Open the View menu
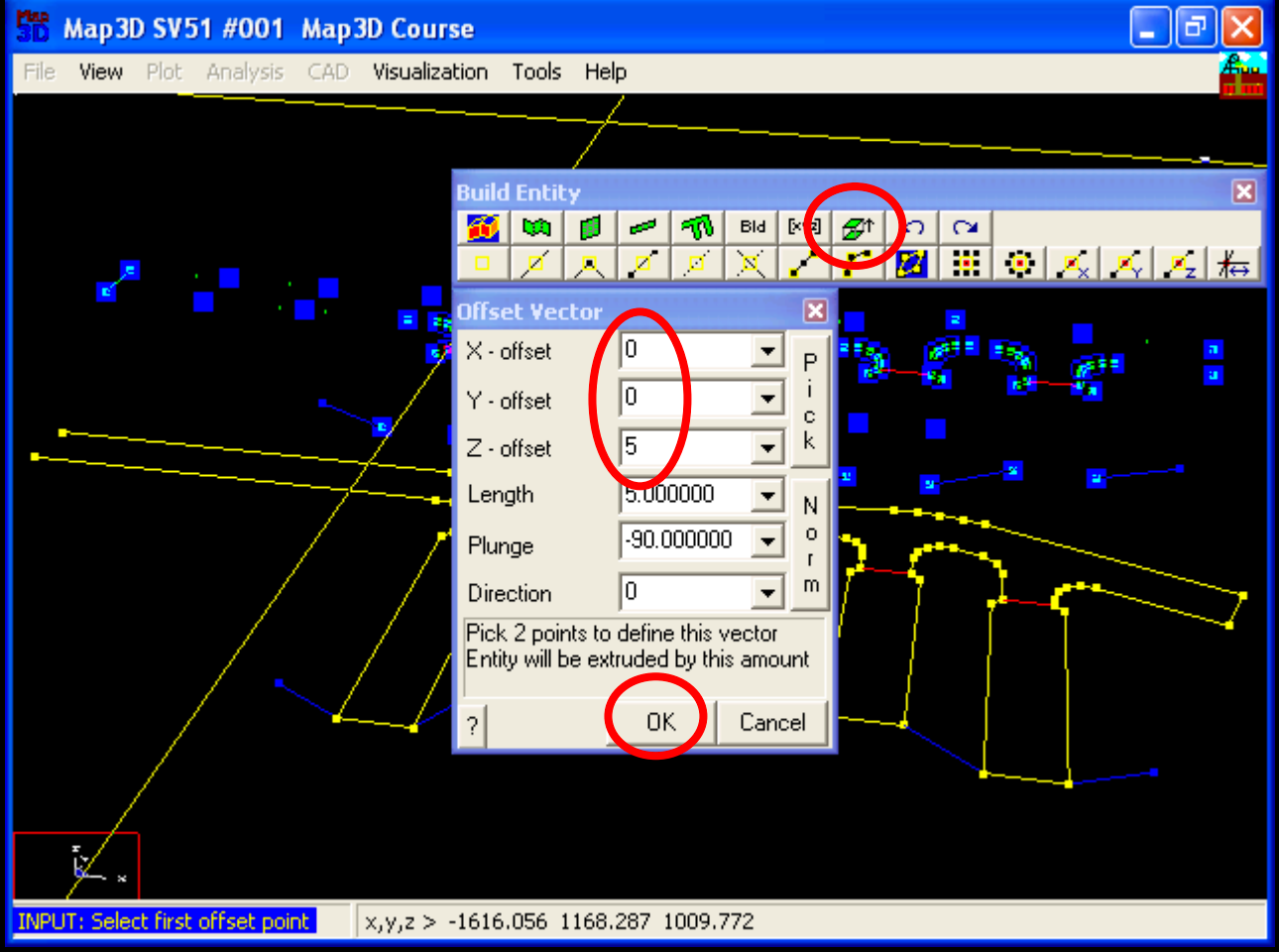This screenshot has width=1279, height=952. pos(101,72)
